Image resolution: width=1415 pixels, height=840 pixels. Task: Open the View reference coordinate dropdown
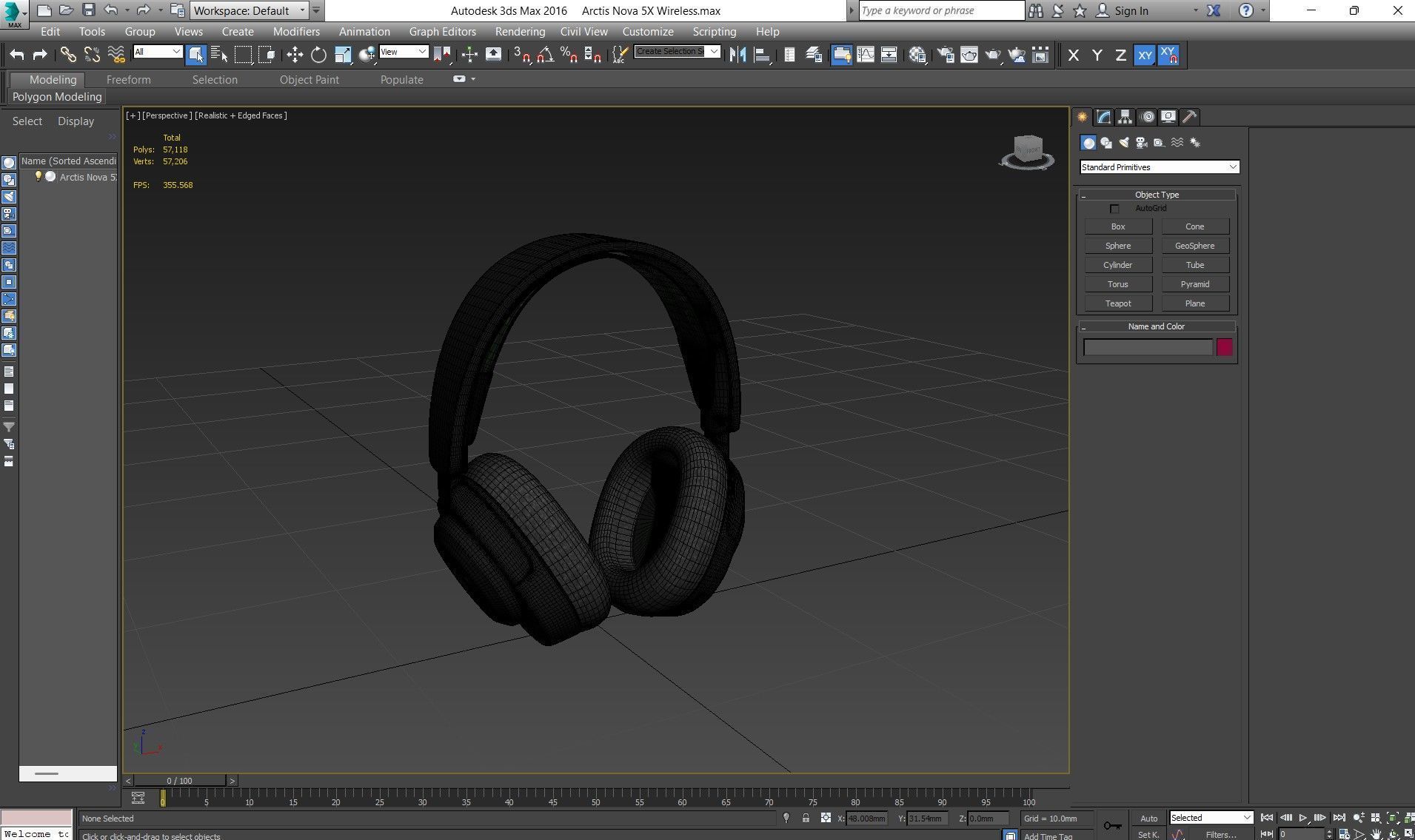coord(404,52)
